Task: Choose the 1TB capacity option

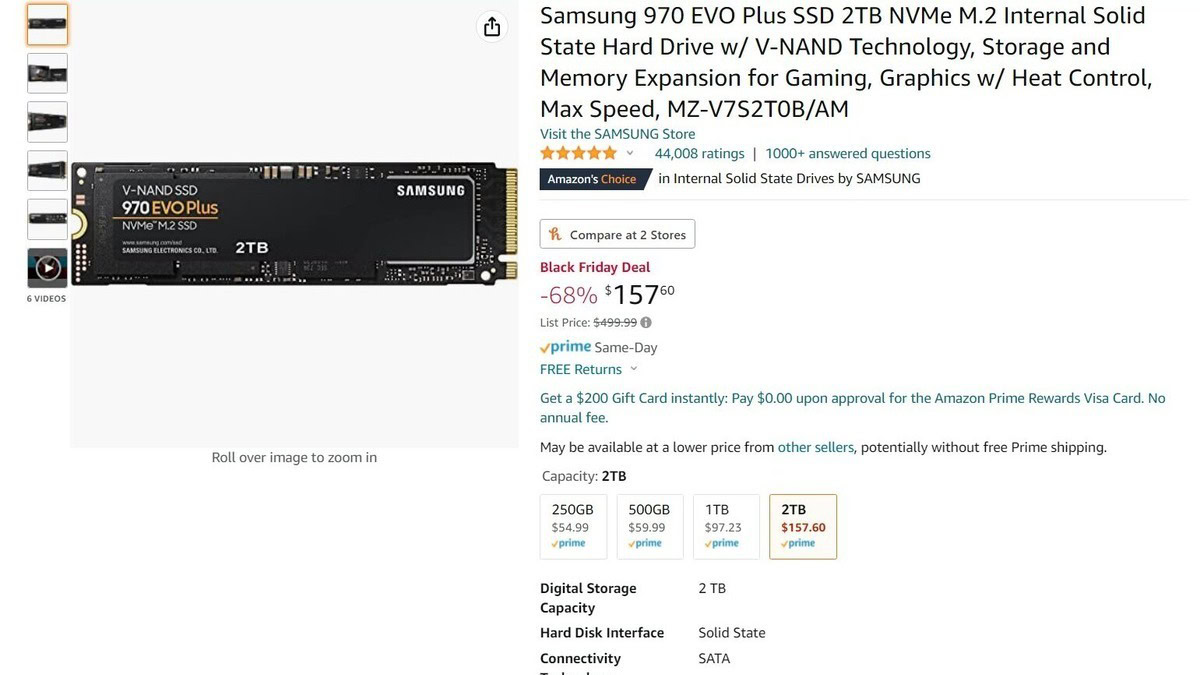Action: coord(726,526)
